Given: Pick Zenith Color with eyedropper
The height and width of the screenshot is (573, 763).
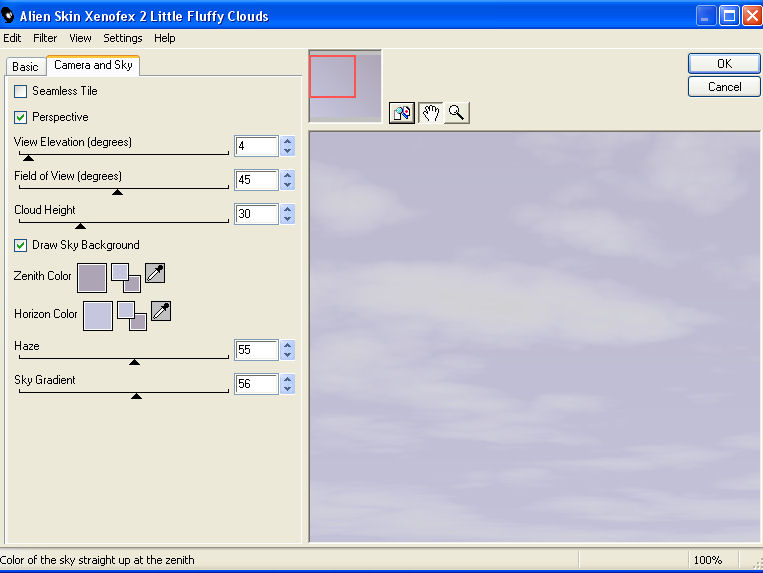Looking at the screenshot, I should (155, 273).
